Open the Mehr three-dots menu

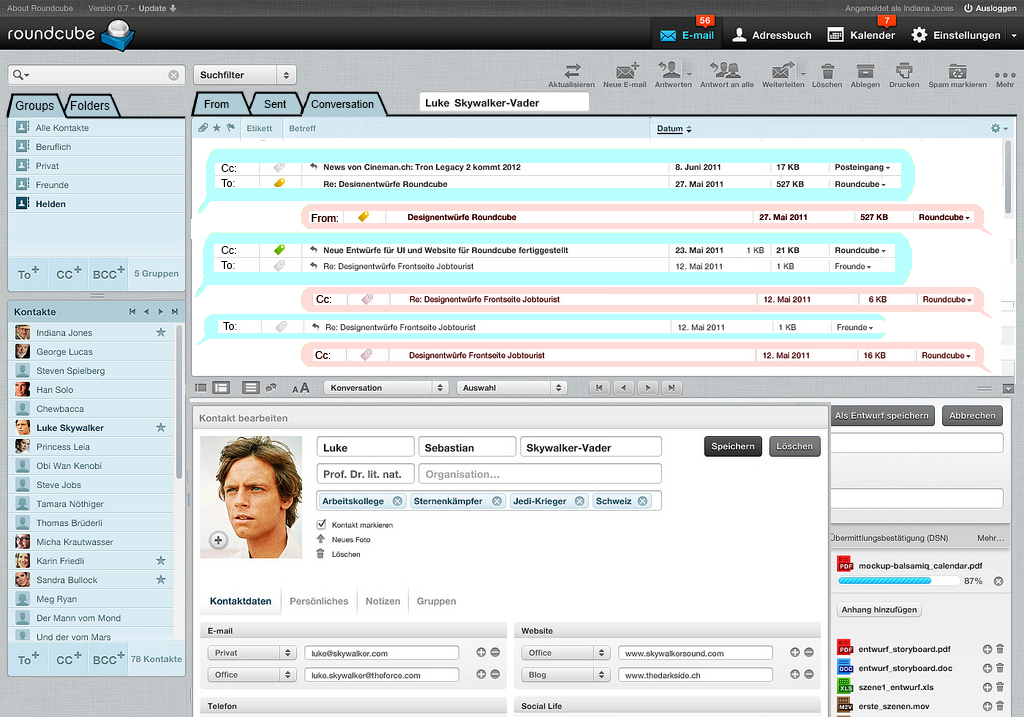tap(1005, 74)
